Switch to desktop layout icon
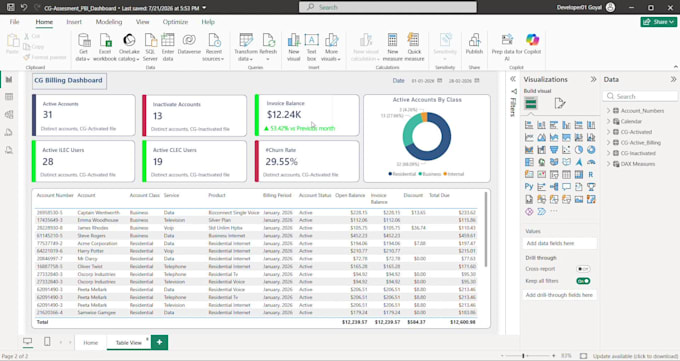 coord(27,342)
